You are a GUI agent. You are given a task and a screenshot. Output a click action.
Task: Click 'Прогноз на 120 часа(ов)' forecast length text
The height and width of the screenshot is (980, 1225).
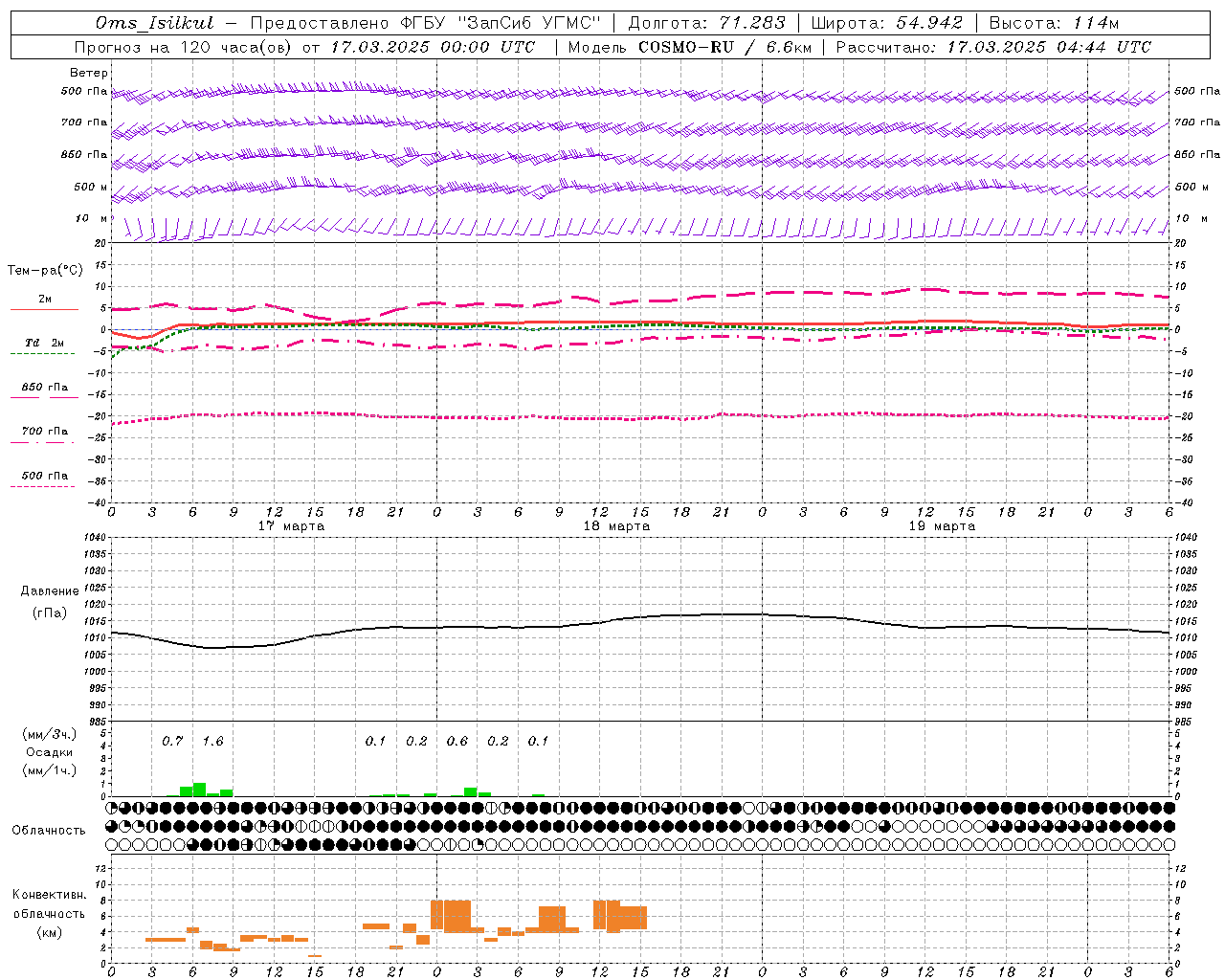[x=183, y=47]
